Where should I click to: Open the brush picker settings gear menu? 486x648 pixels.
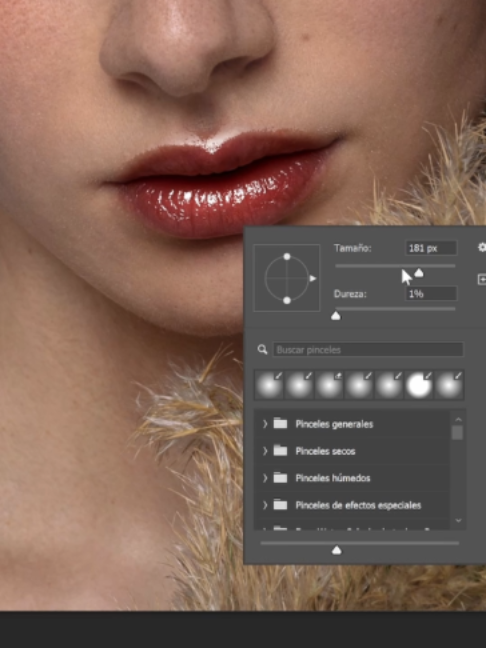tap(482, 247)
